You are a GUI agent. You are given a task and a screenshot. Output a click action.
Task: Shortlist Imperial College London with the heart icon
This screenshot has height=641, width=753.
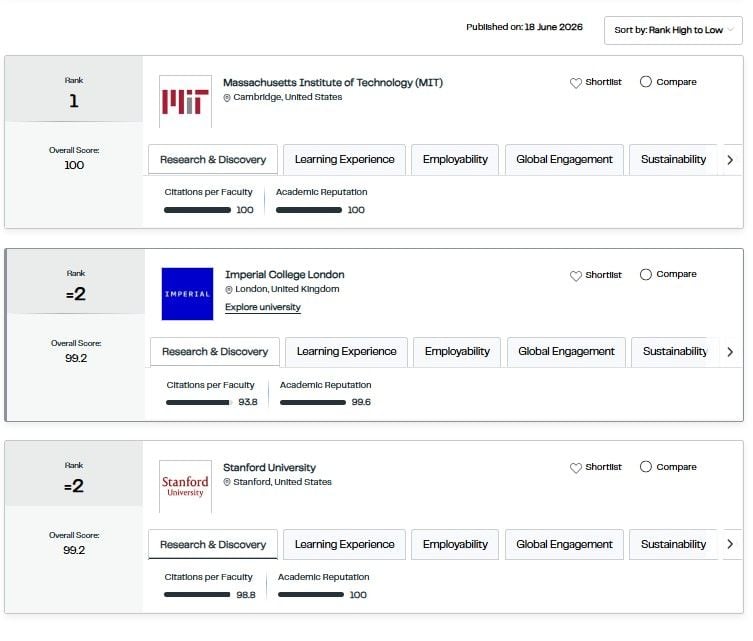(576, 275)
